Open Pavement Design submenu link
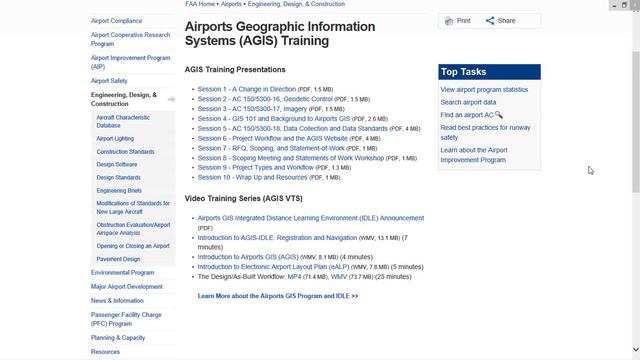Image resolution: width=640 pixels, height=360 pixels. [x=118, y=259]
